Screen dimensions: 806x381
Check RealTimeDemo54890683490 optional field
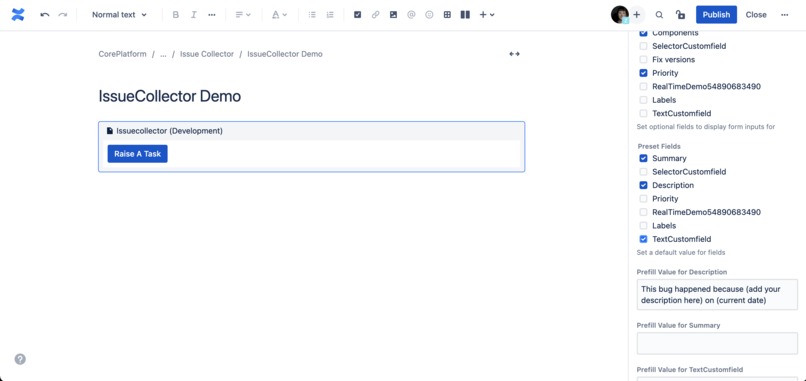click(643, 86)
